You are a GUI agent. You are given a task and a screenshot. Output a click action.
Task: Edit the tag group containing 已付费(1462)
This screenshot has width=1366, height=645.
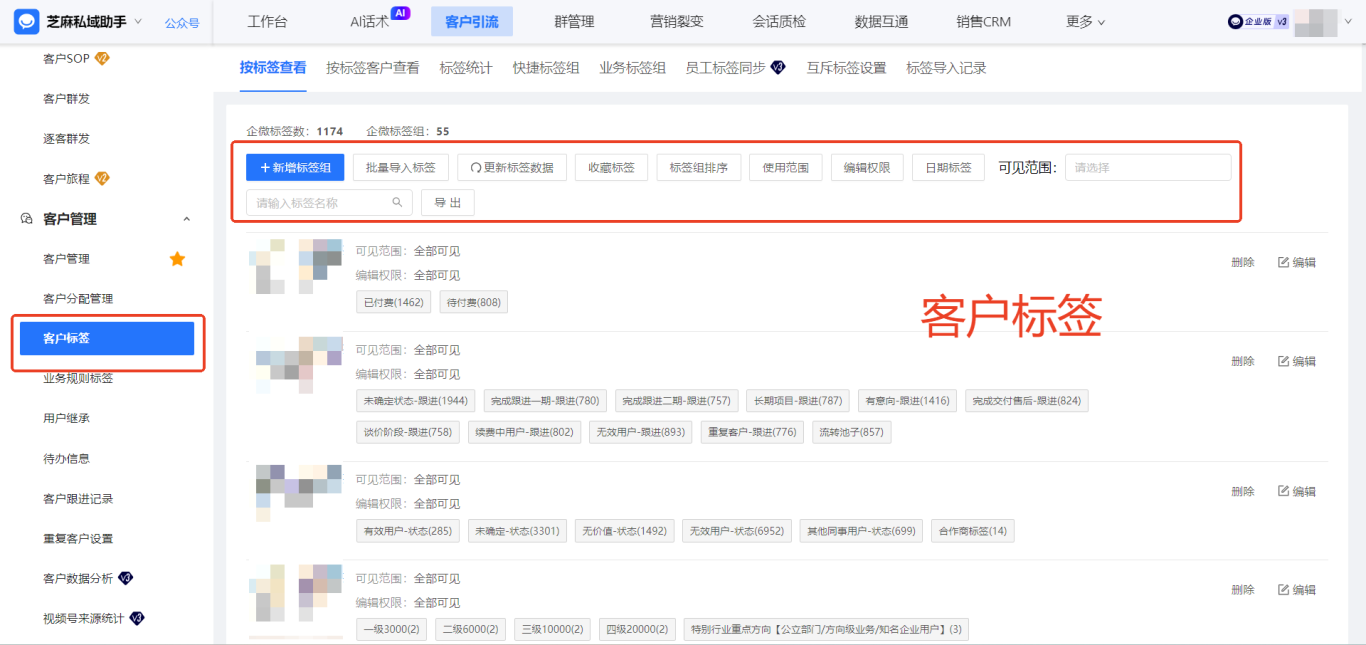coord(1297,262)
